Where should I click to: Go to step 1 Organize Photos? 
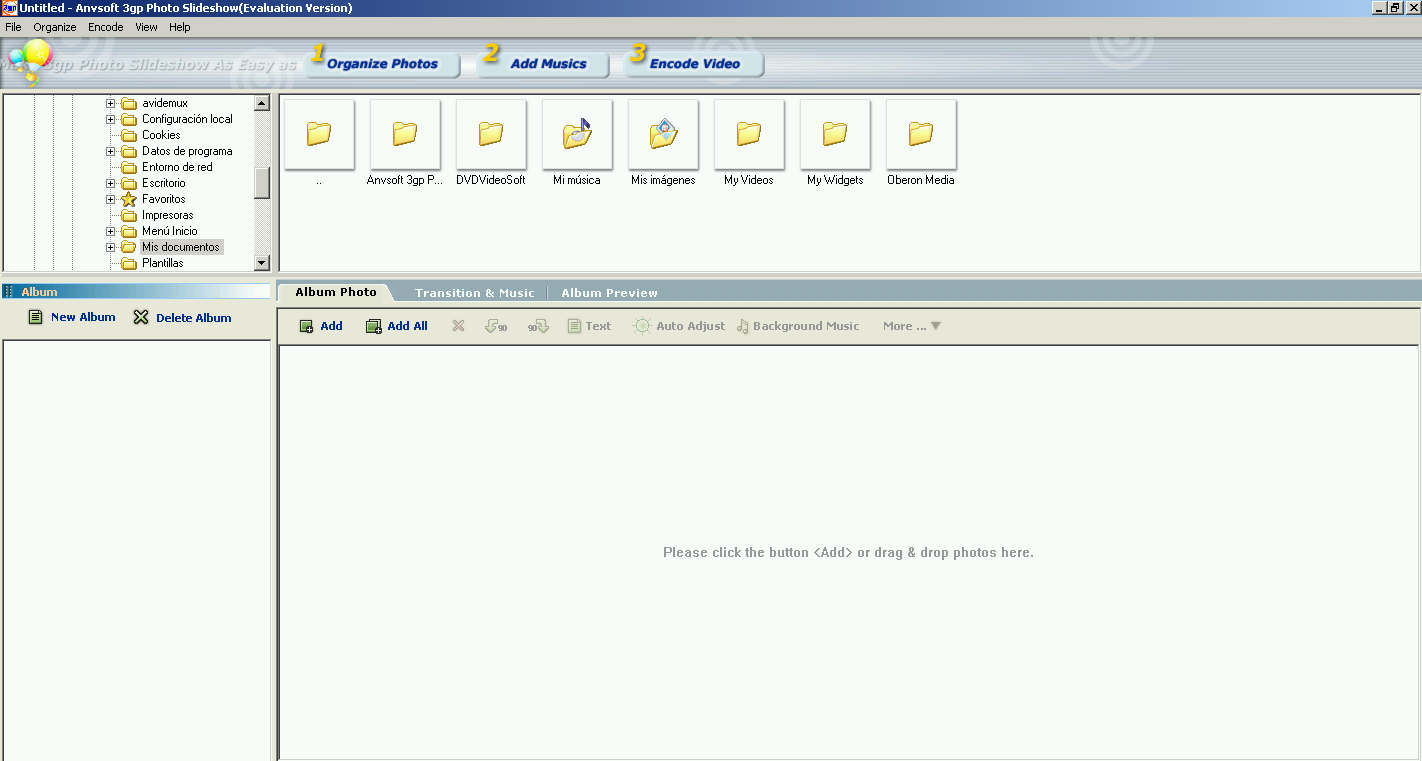point(382,64)
